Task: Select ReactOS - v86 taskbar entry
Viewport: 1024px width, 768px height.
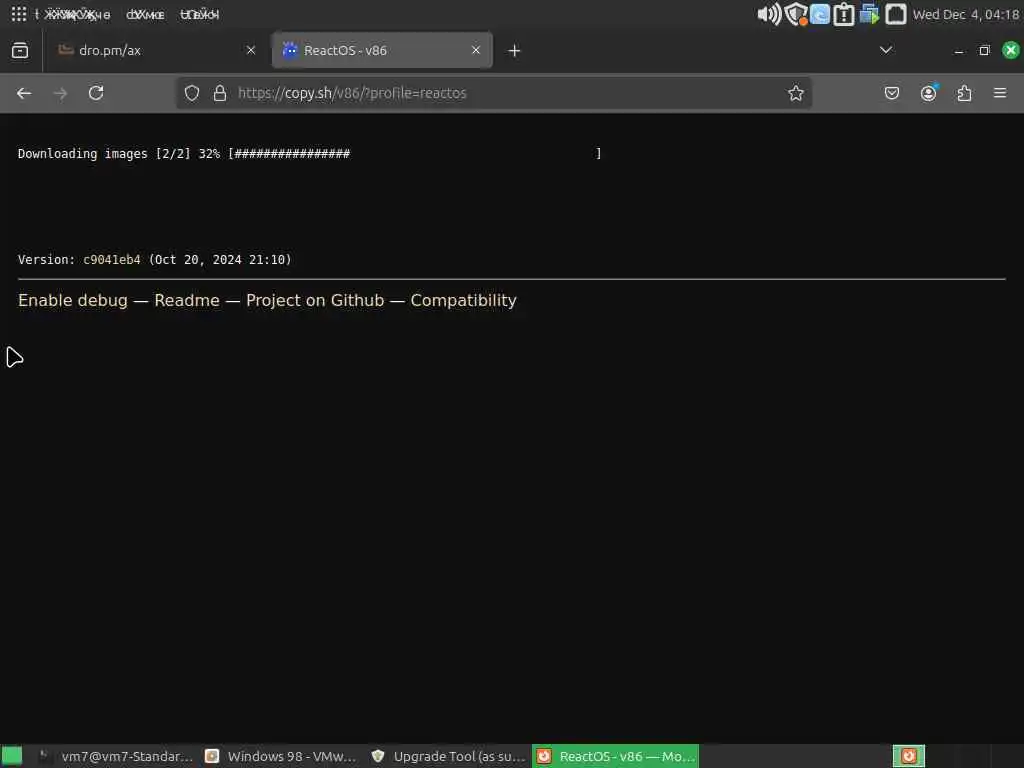Action: [x=615, y=756]
